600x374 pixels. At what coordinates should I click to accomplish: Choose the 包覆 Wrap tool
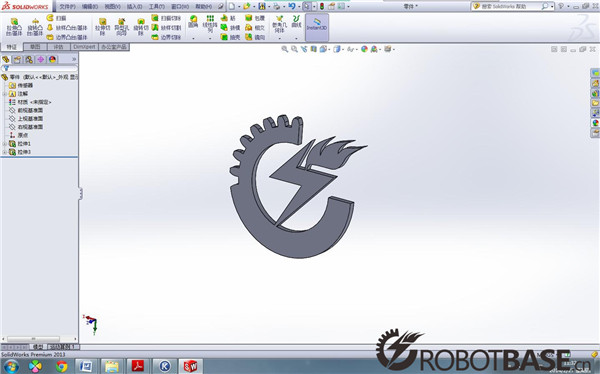pos(255,18)
